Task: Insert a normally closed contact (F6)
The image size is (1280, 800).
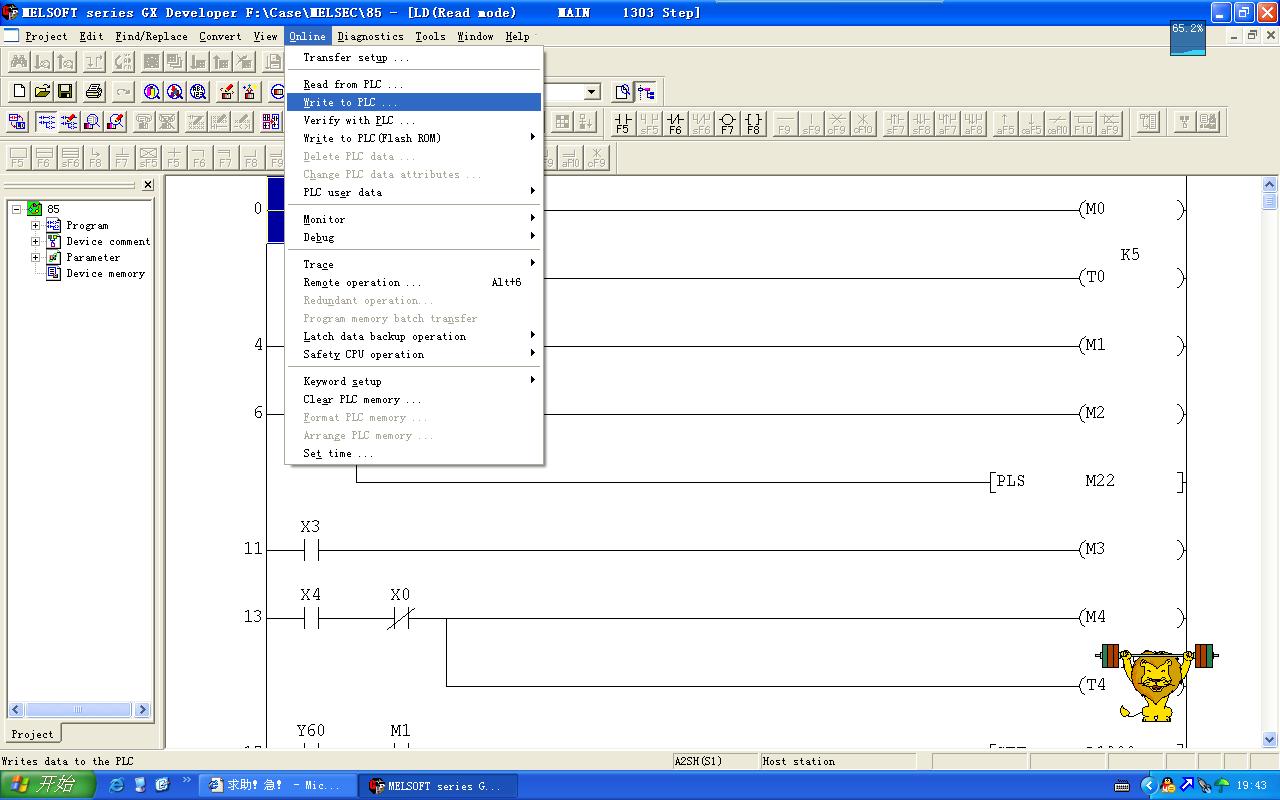Action: [675, 123]
